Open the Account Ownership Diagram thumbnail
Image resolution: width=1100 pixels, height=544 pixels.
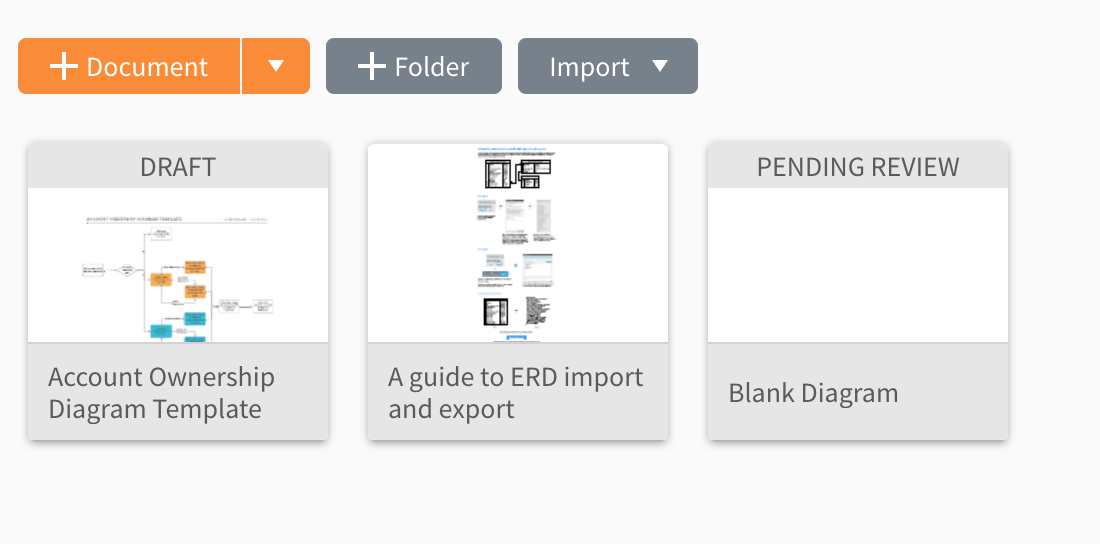tap(178, 265)
